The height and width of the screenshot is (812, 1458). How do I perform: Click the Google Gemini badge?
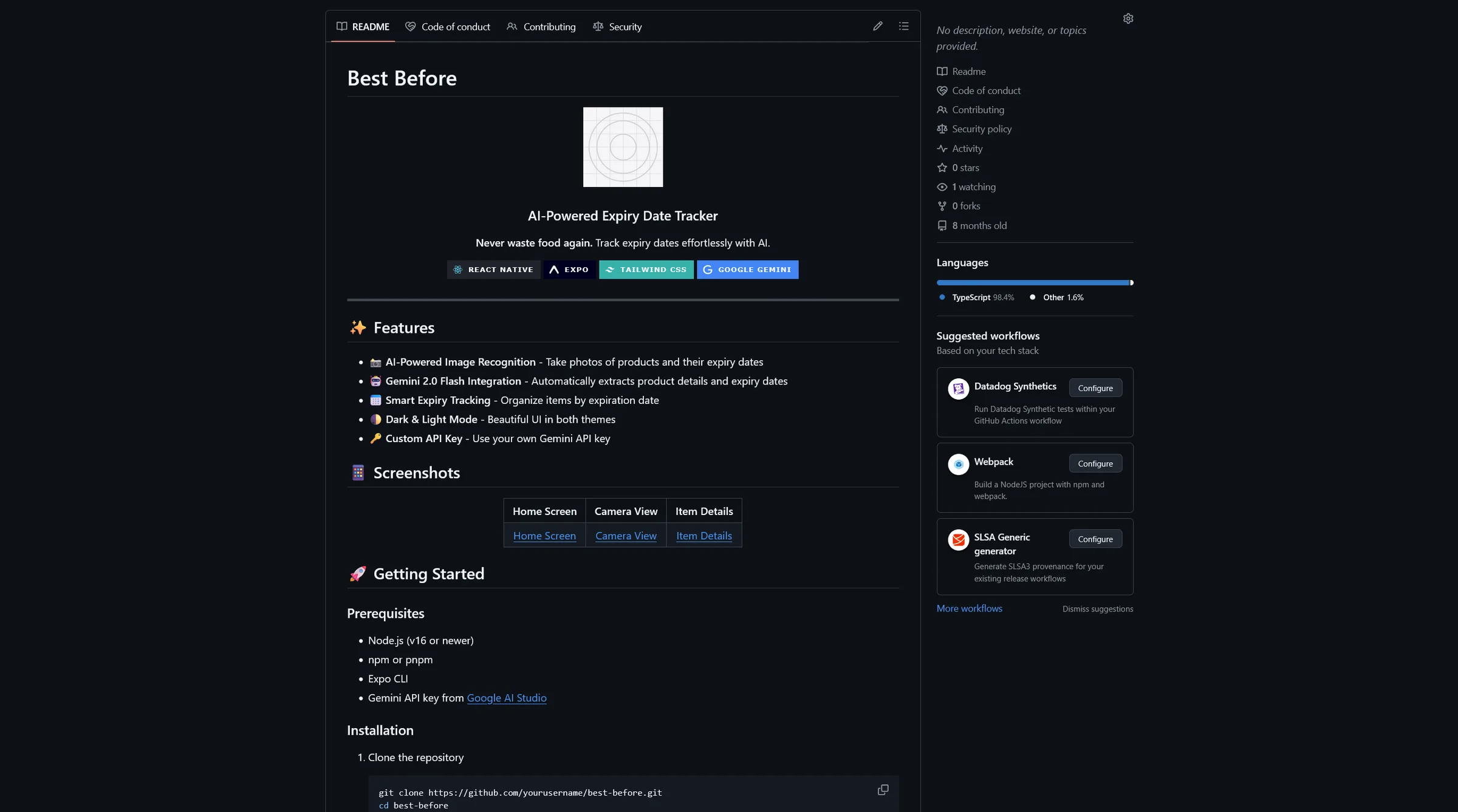pos(747,270)
